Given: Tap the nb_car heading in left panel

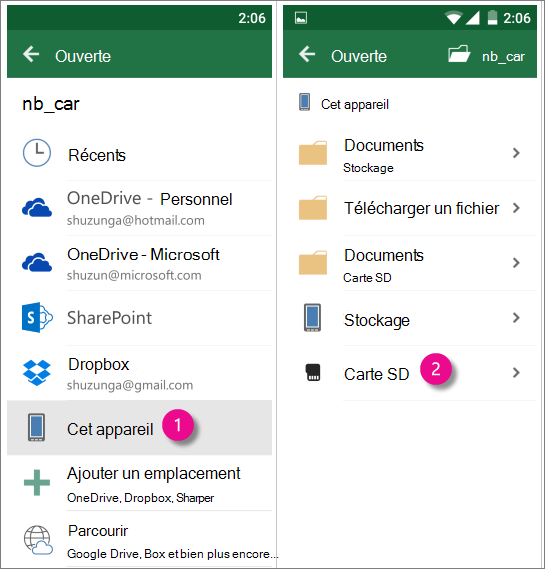Looking at the screenshot, I should point(51,105).
